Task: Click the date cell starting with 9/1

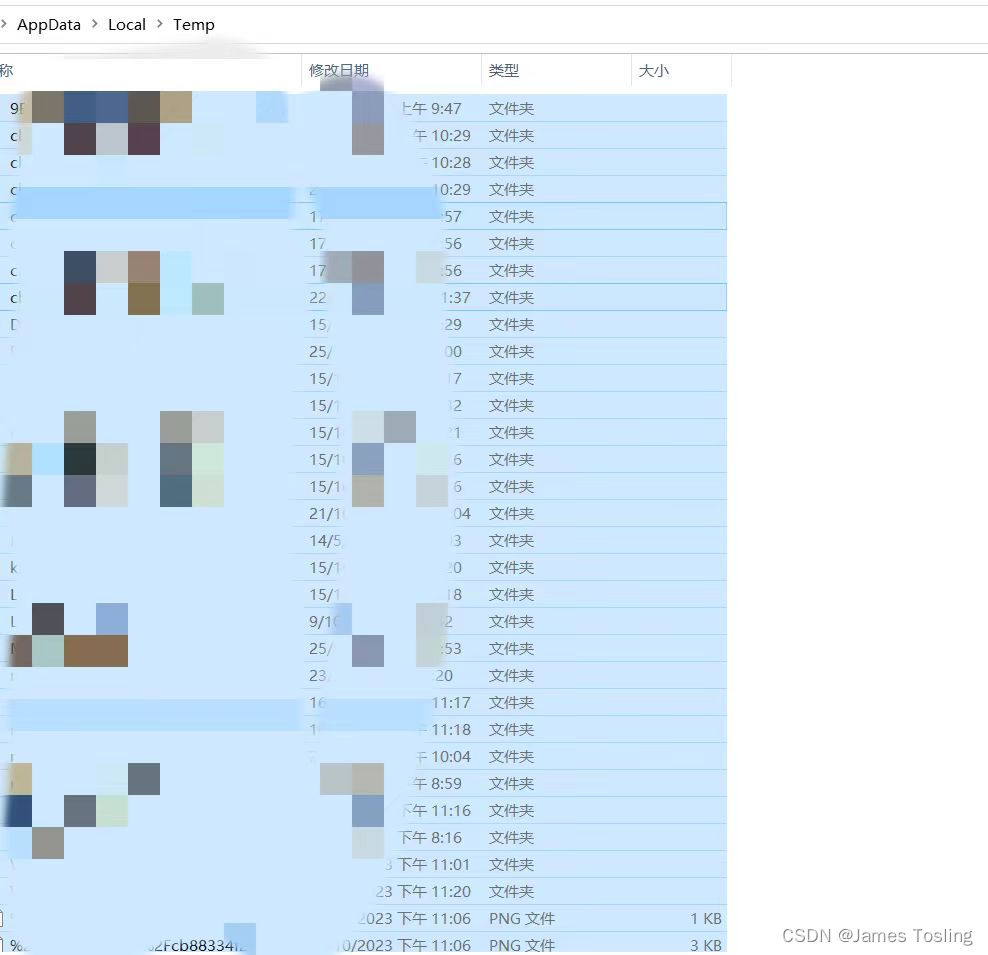Action: tap(324, 622)
